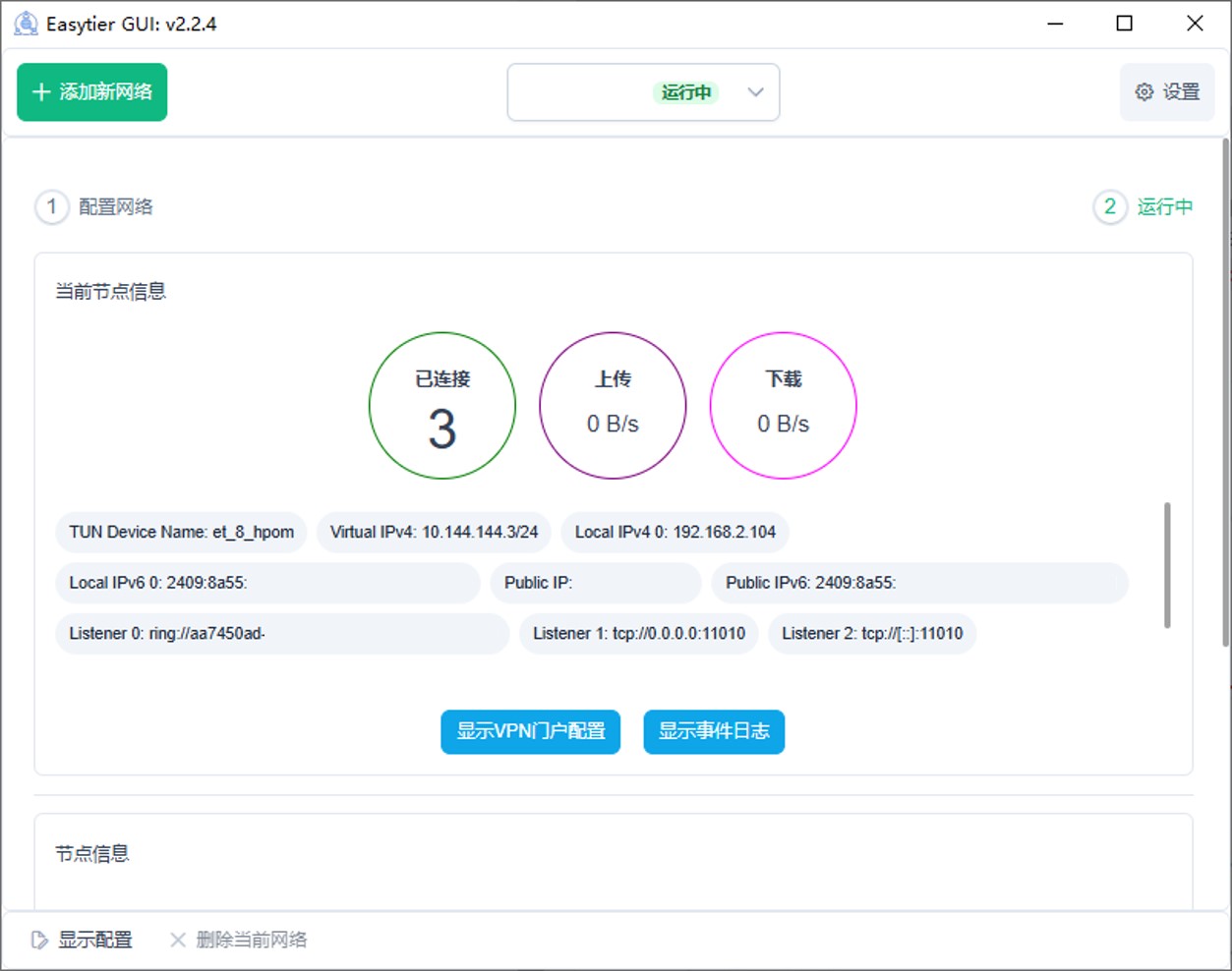Image resolution: width=1232 pixels, height=971 pixels.
Task: Click the 运行中 status tag in selector
Action: (685, 92)
